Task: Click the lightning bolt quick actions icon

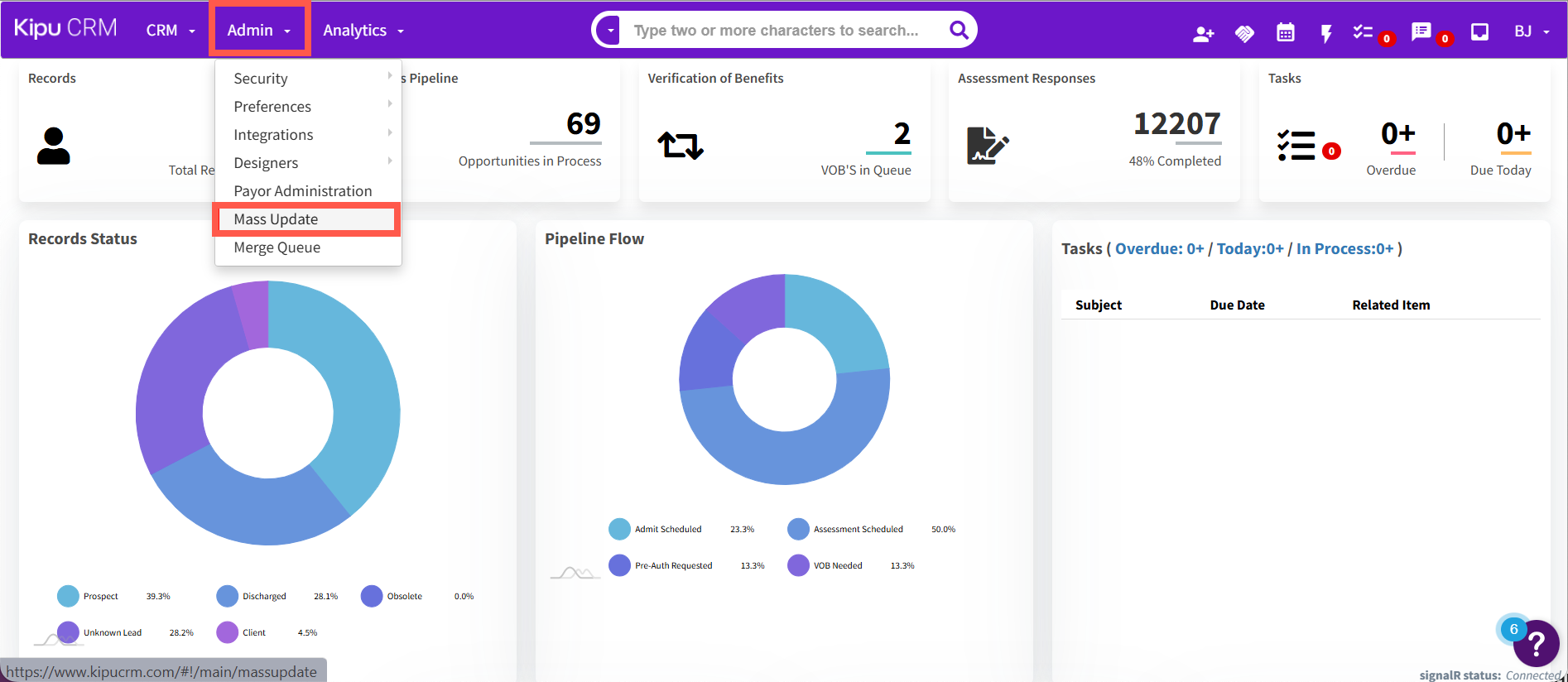Action: (1325, 33)
